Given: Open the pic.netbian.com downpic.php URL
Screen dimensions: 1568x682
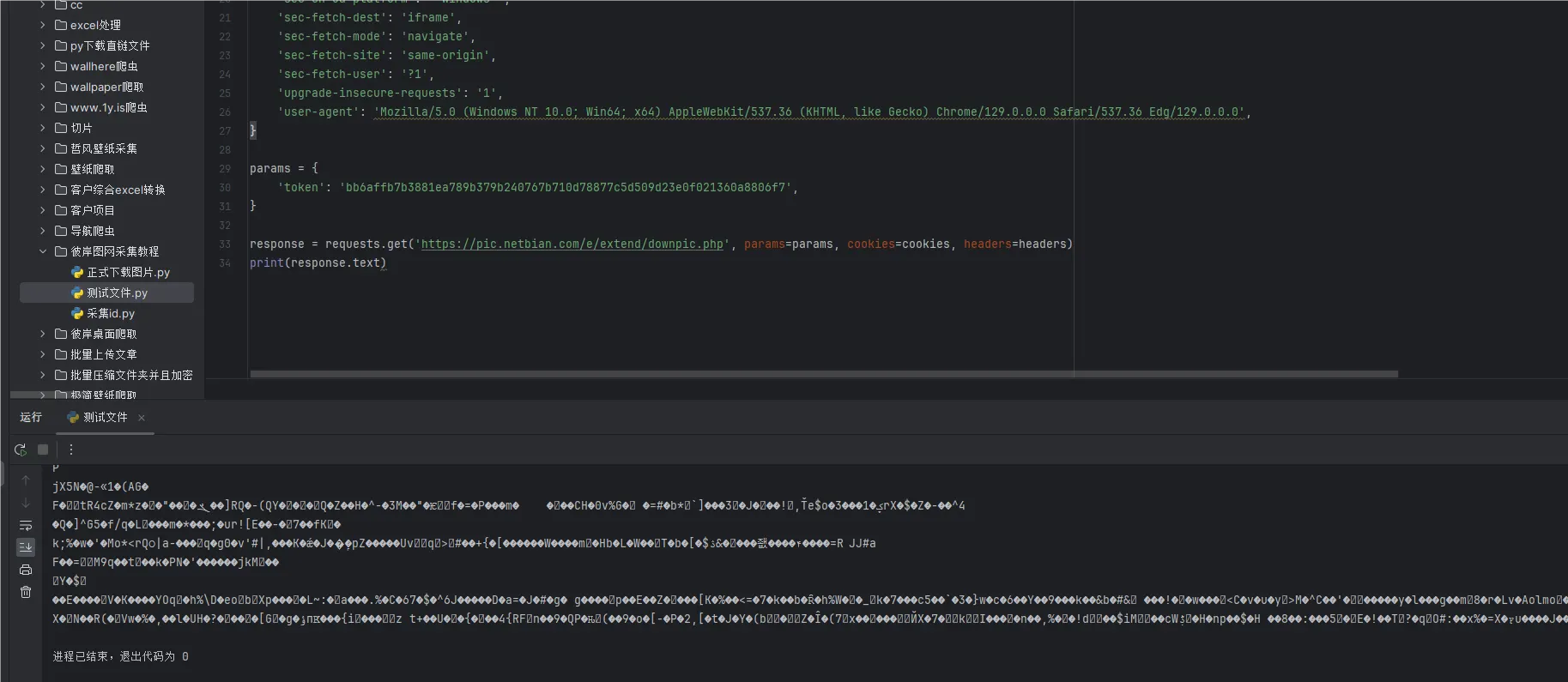Looking at the screenshot, I should [x=572, y=244].
